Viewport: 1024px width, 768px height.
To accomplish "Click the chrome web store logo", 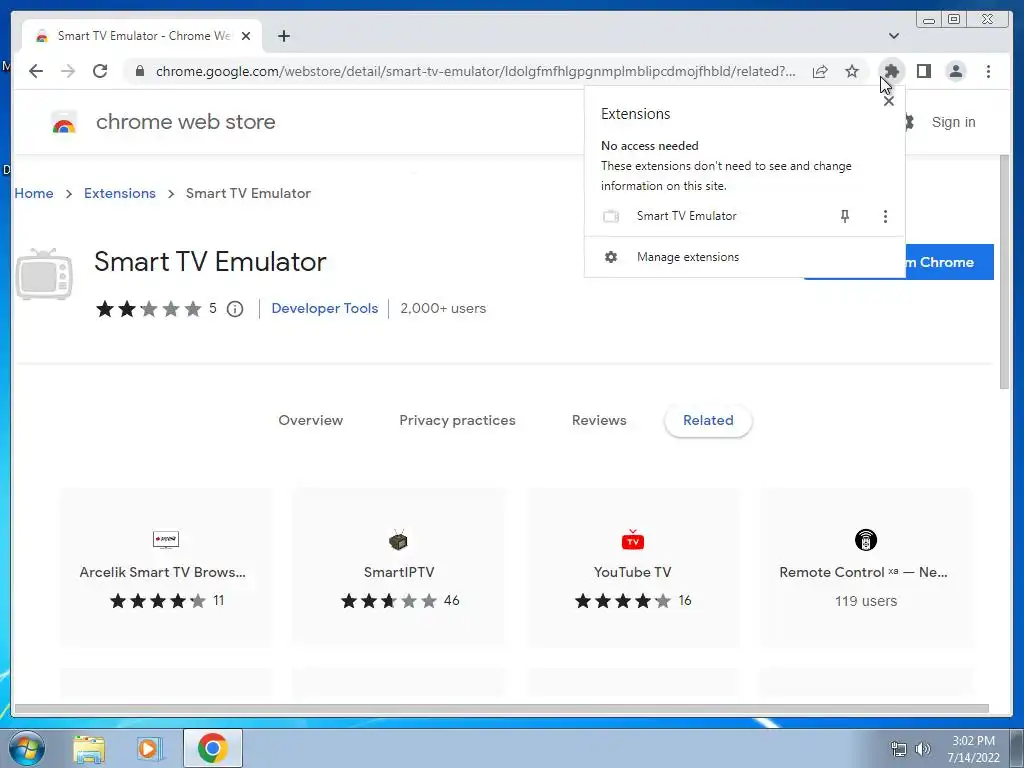I will coord(64,122).
